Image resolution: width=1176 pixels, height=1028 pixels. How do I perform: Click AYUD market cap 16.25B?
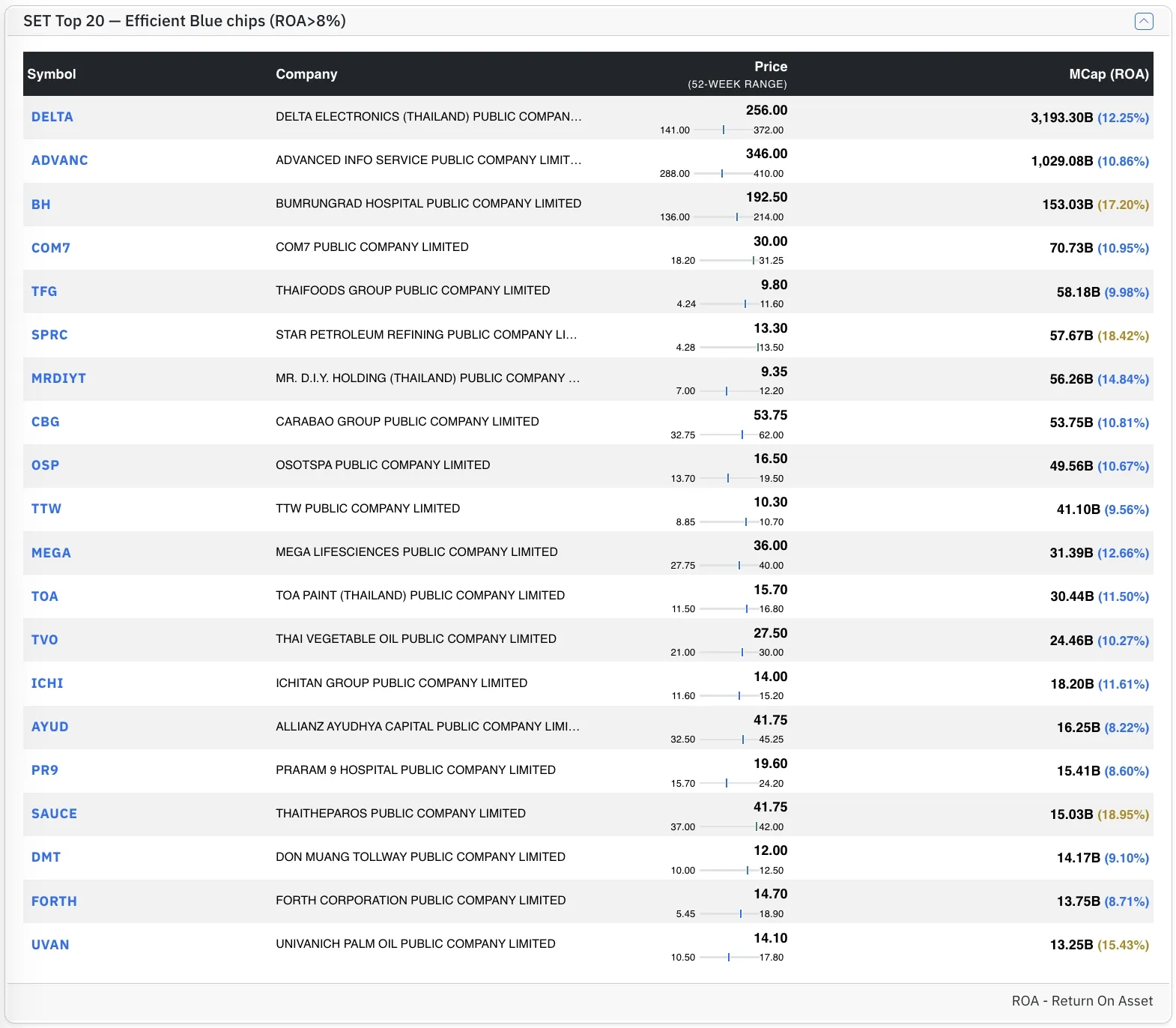click(x=1079, y=728)
